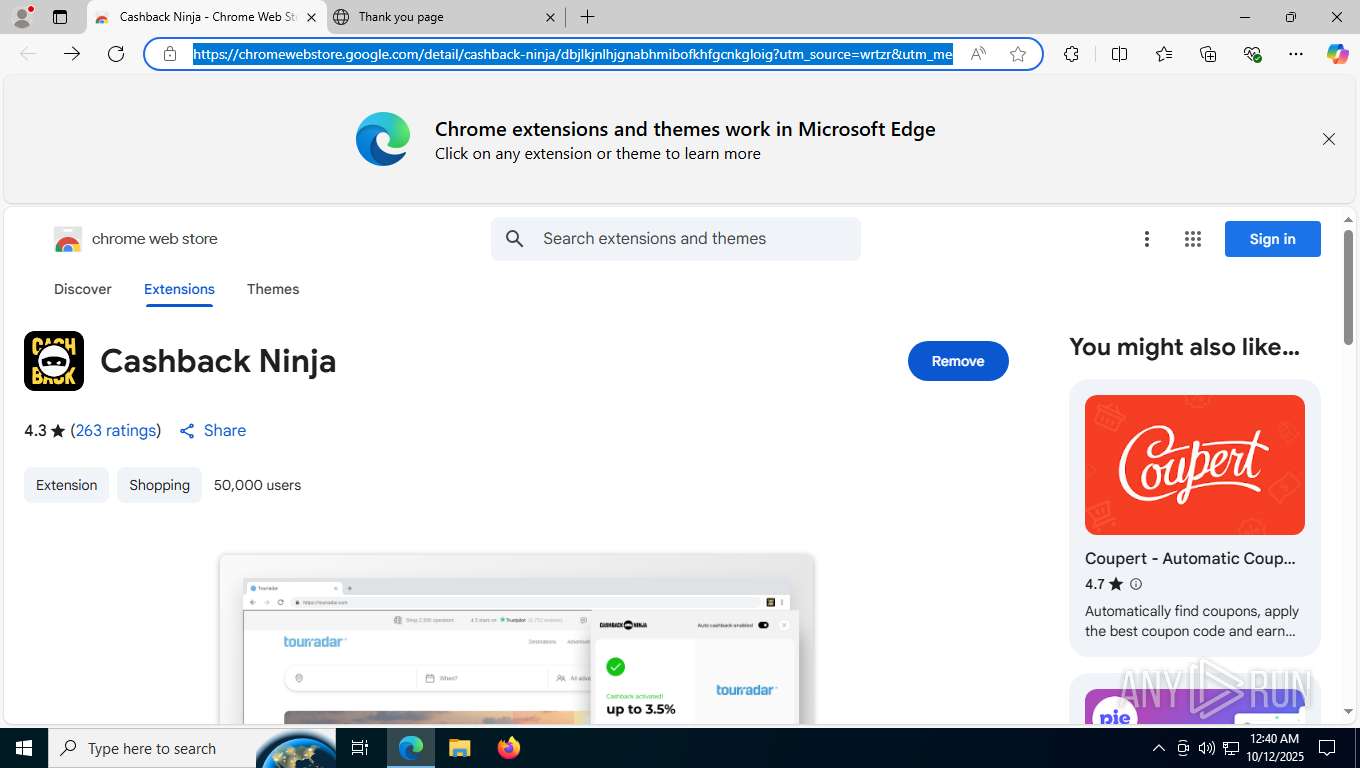Open Edge Settings and more menu
The height and width of the screenshot is (768, 1360).
point(1296,54)
